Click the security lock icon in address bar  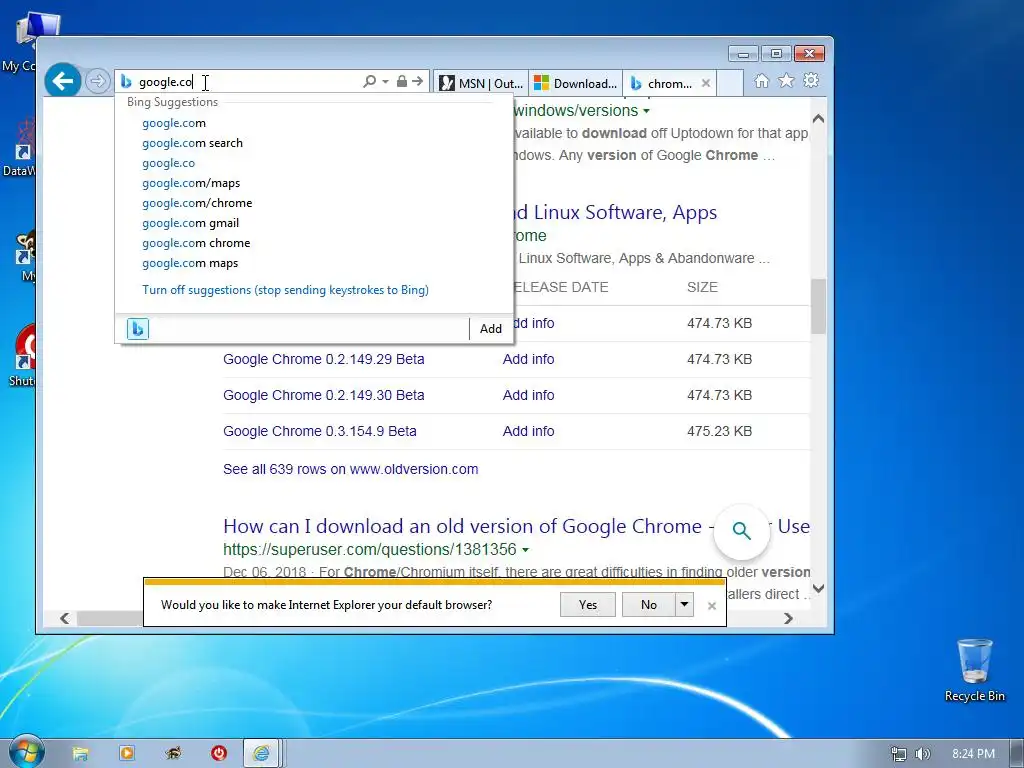402,82
